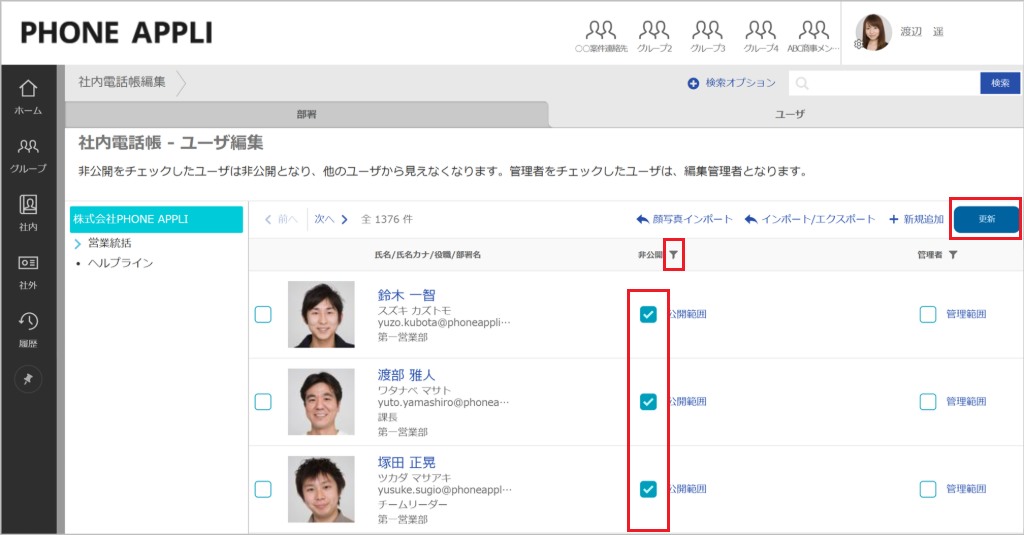Screen dimensions: 1024x535
Task: Click the 更新 update button
Action: 986,219
